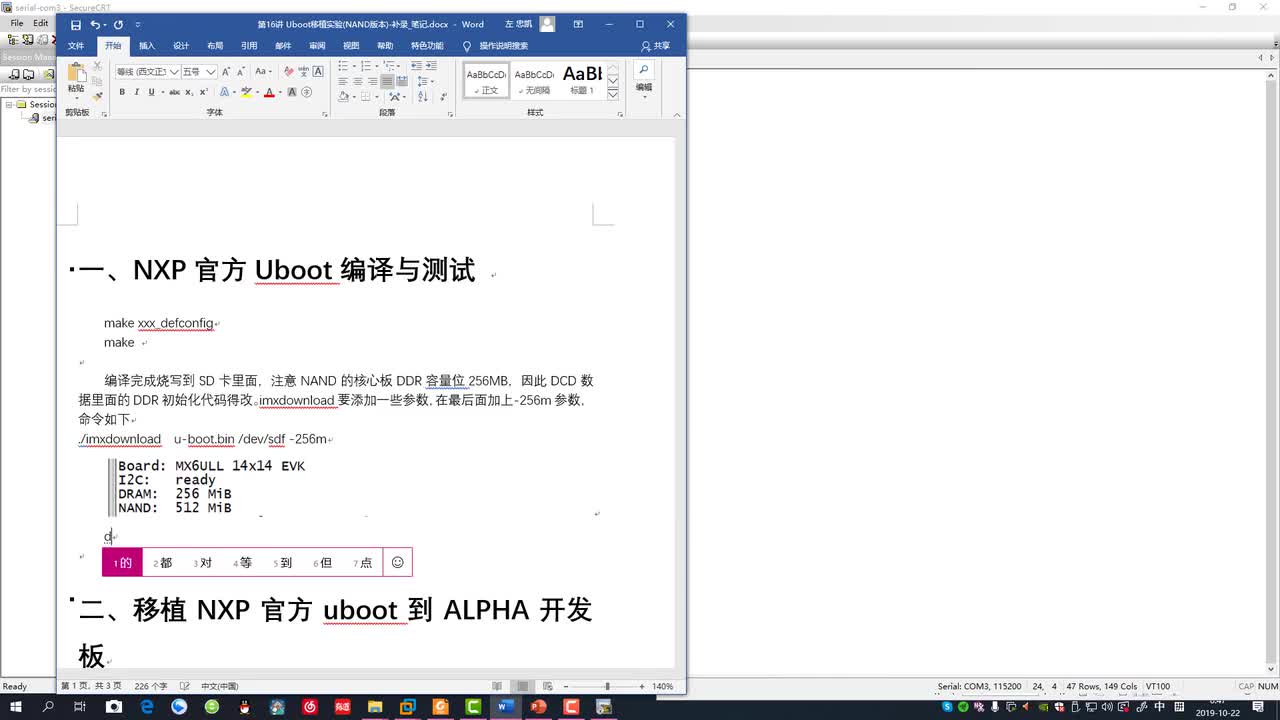Image resolution: width=1280 pixels, height=720 pixels.
Task: Open PowerPoint from the Windows taskbar
Action: pos(538,706)
